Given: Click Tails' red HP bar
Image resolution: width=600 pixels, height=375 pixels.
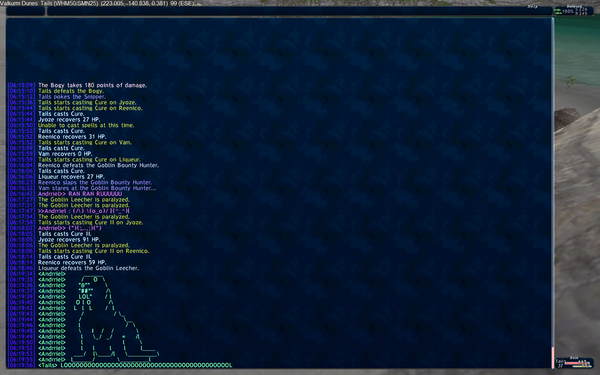Looking at the screenshot, I should click(577, 363).
